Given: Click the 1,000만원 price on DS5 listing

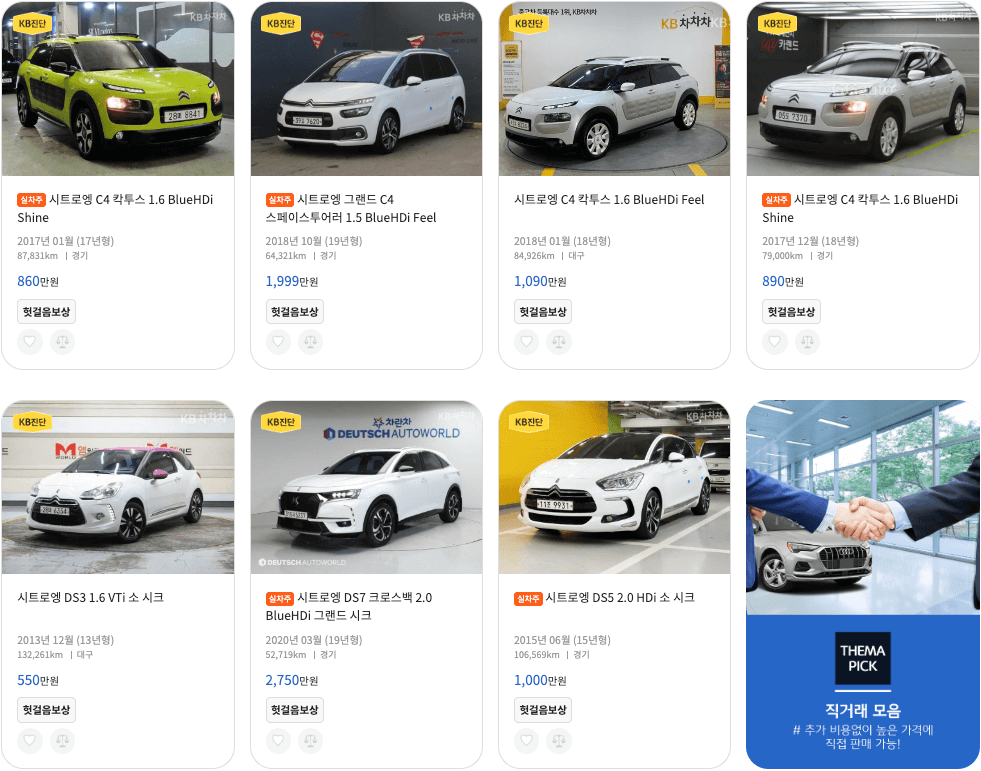Looking at the screenshot, I should [x=540, y=680].
